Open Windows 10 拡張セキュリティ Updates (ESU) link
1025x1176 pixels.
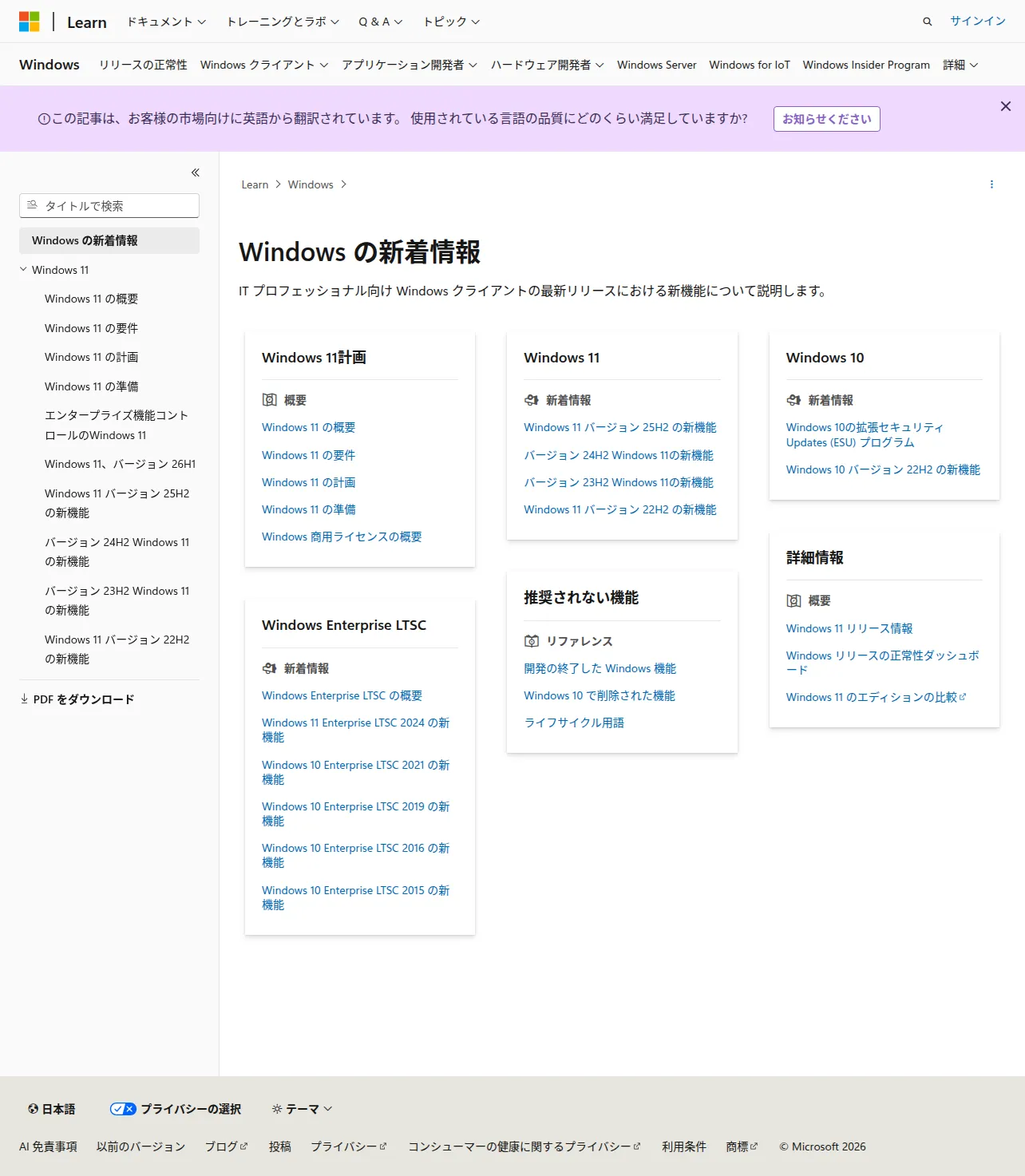(865, 435)
